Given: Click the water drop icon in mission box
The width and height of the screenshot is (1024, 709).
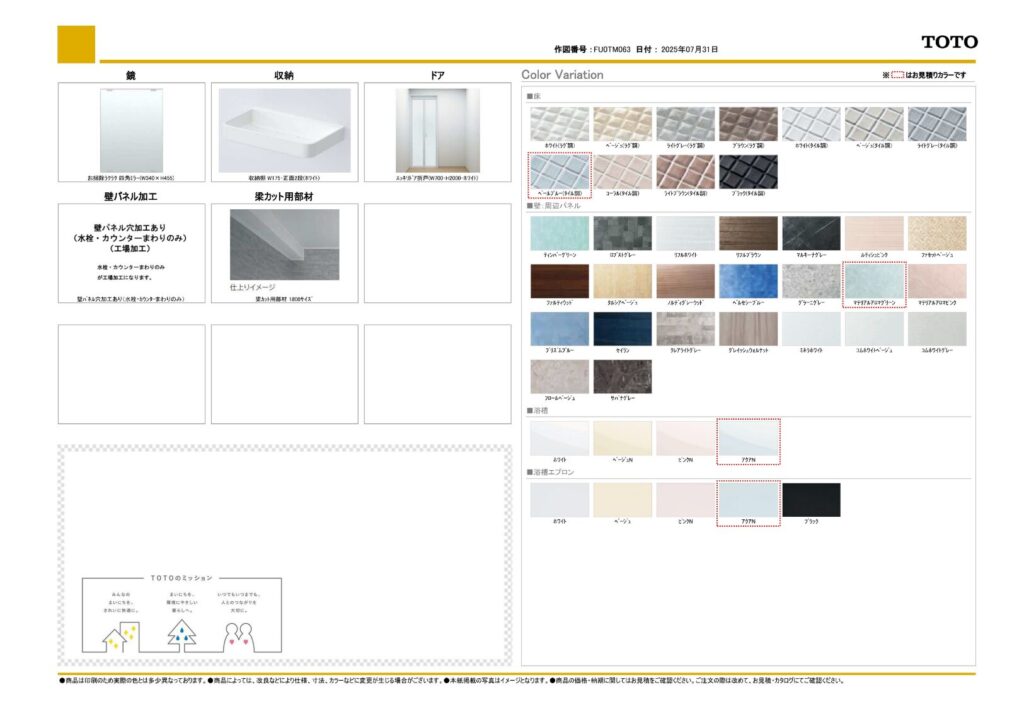Looking at the screenshot, I should coord(181,634).
